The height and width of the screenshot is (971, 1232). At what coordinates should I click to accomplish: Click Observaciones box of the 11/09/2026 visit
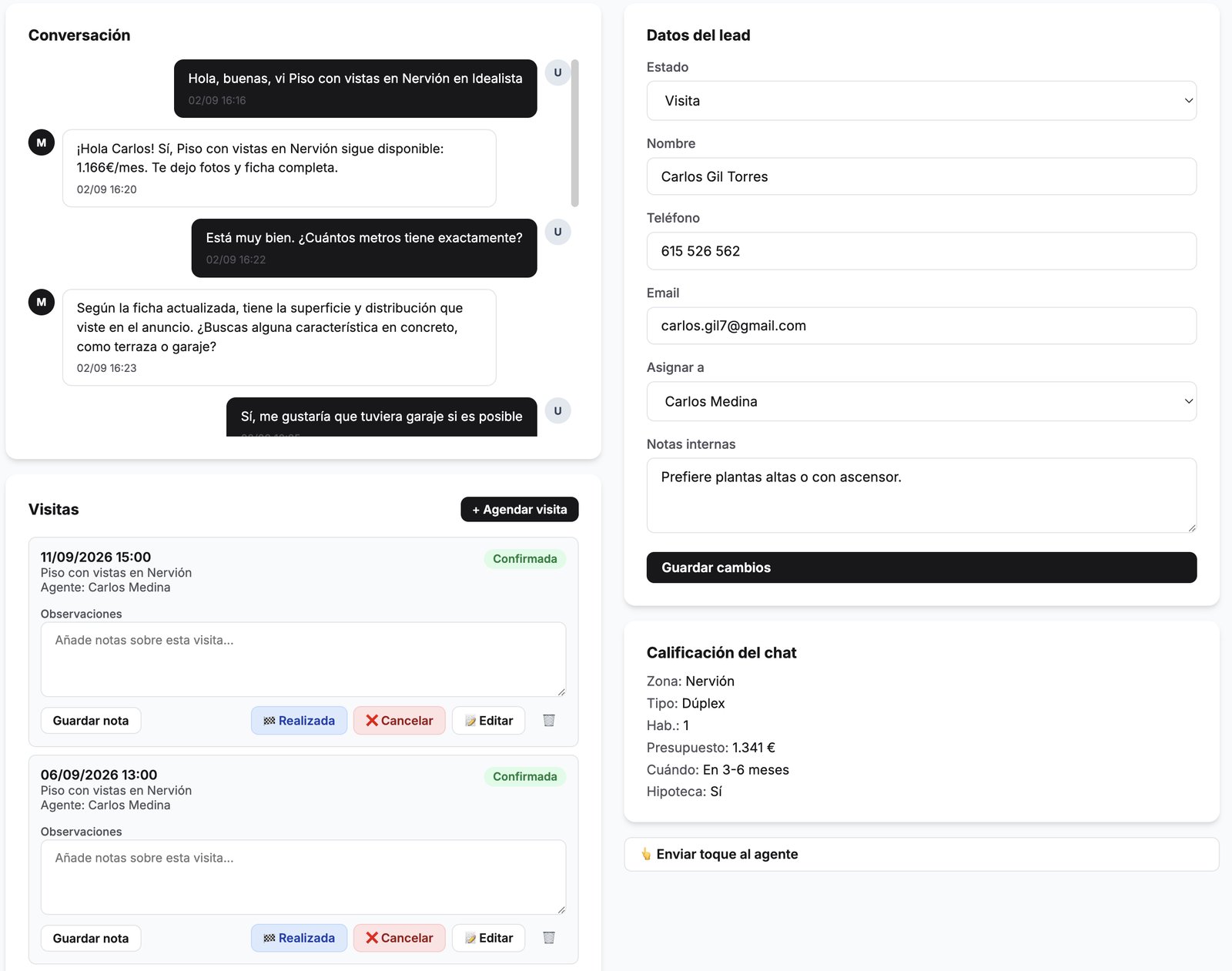(x=303, y=659)
